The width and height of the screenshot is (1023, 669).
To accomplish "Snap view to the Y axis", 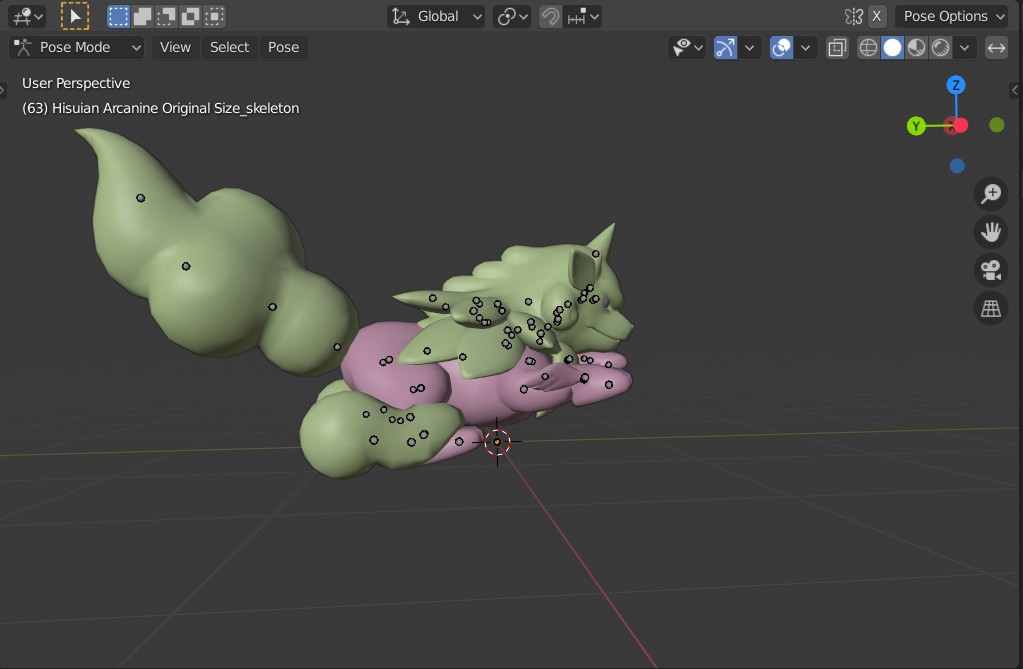I will click(916, 126).
